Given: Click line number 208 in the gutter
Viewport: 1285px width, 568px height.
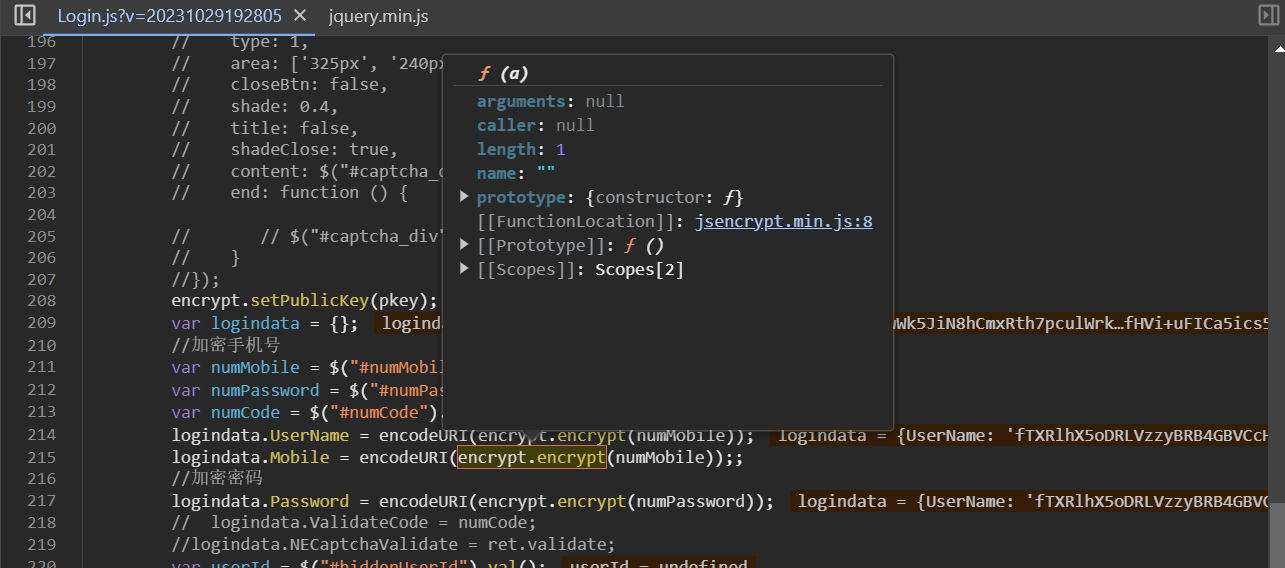Looking at the screenshot, I should click(41, 300).
